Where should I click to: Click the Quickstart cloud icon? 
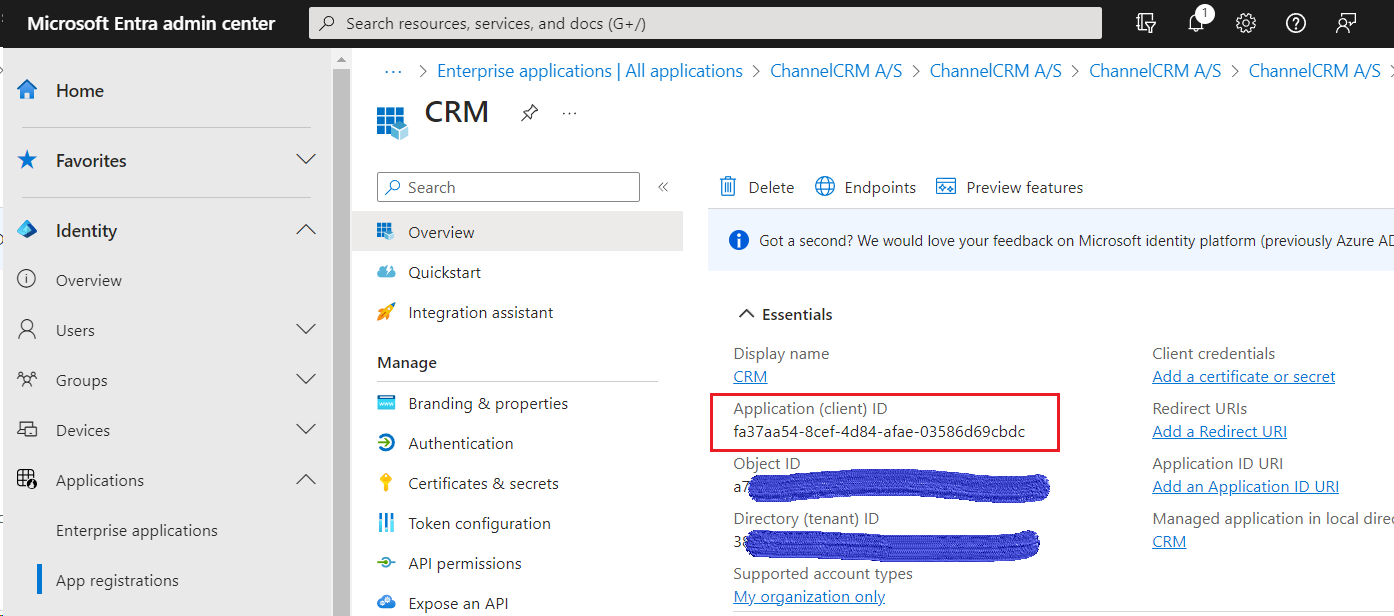point(386,272)
